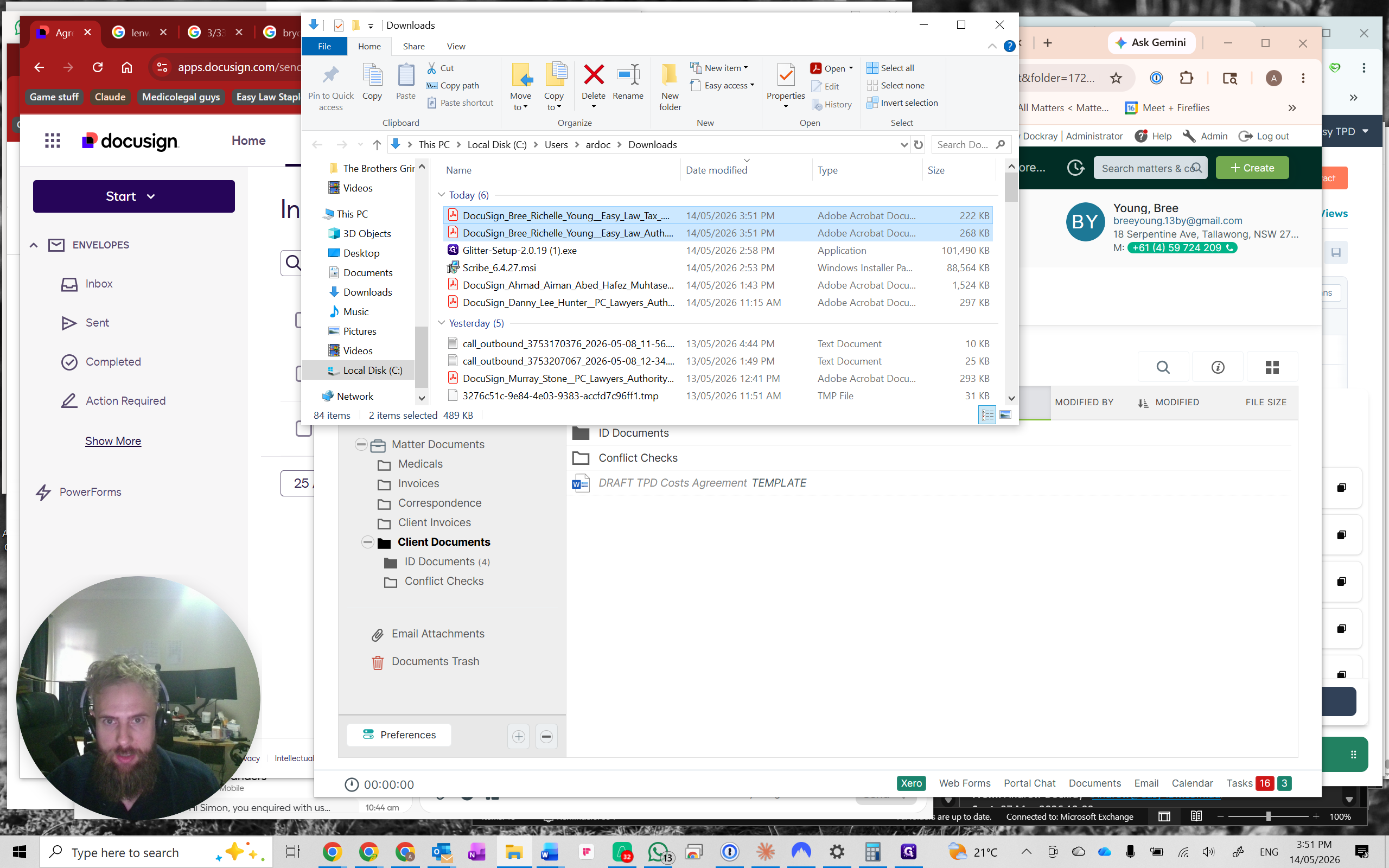Open Windows Start menu
Screen dimensions: 1389x868
20,852
